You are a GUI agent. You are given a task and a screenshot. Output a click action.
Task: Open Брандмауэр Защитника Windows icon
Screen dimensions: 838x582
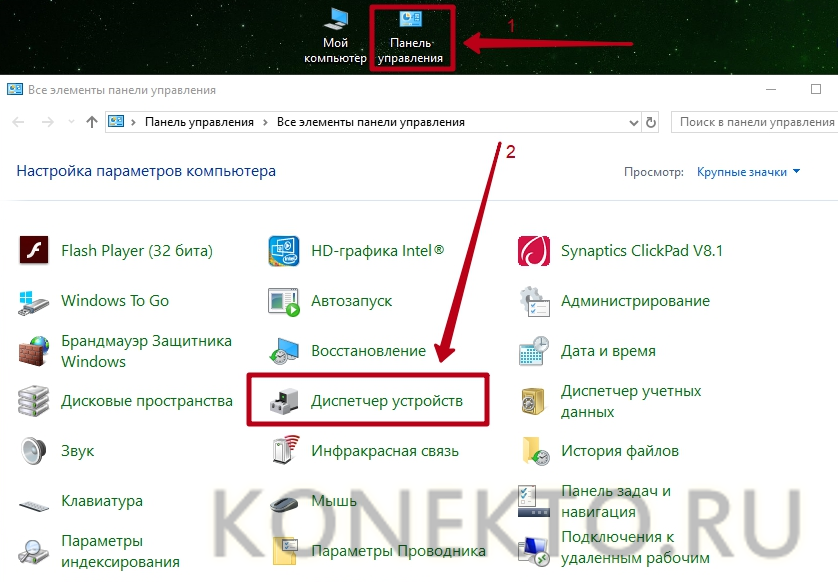(x=34, y=351)
